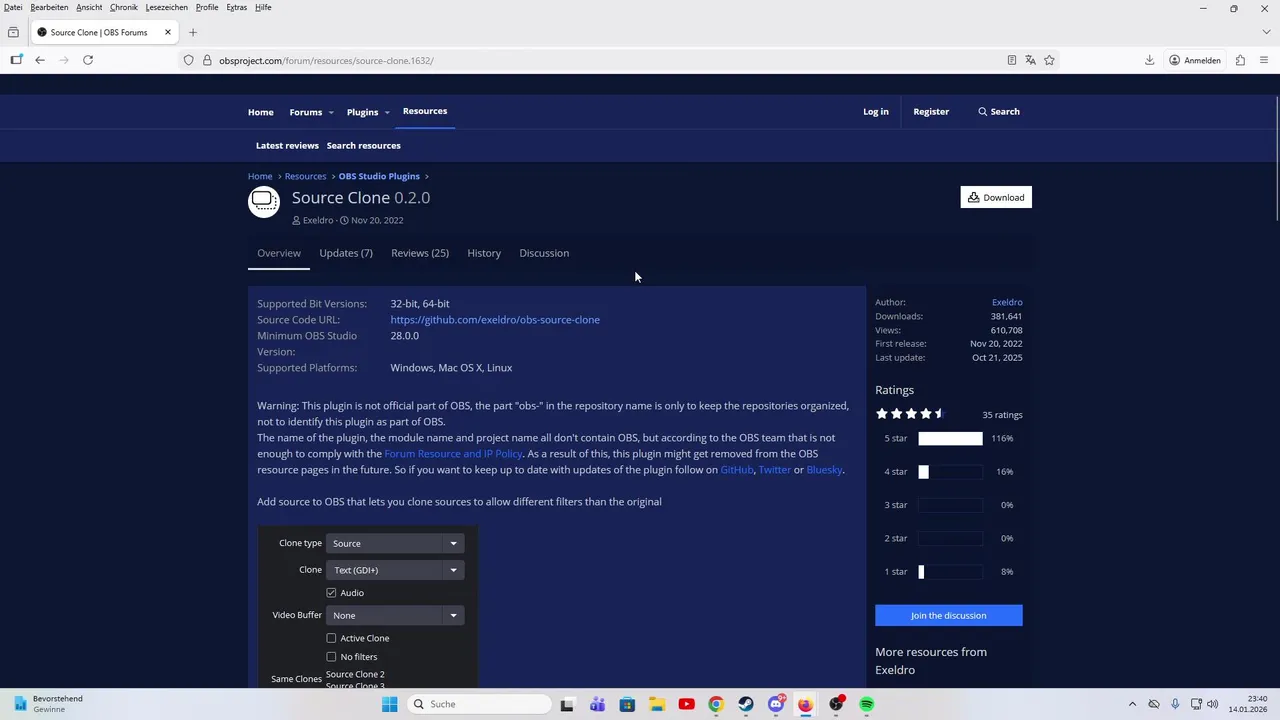
Task: Open OBS Studio from the taskbar
Action: (x=837, y=704)
